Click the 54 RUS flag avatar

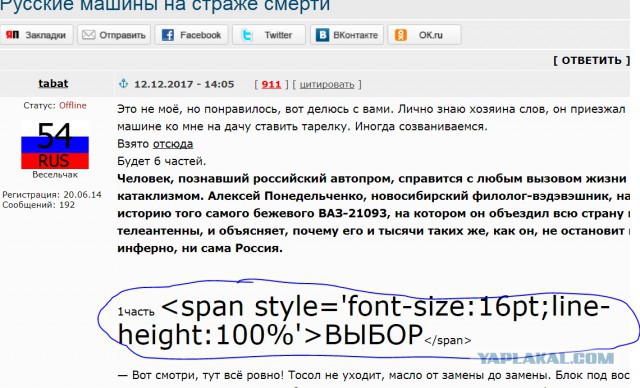pos(55,144)
